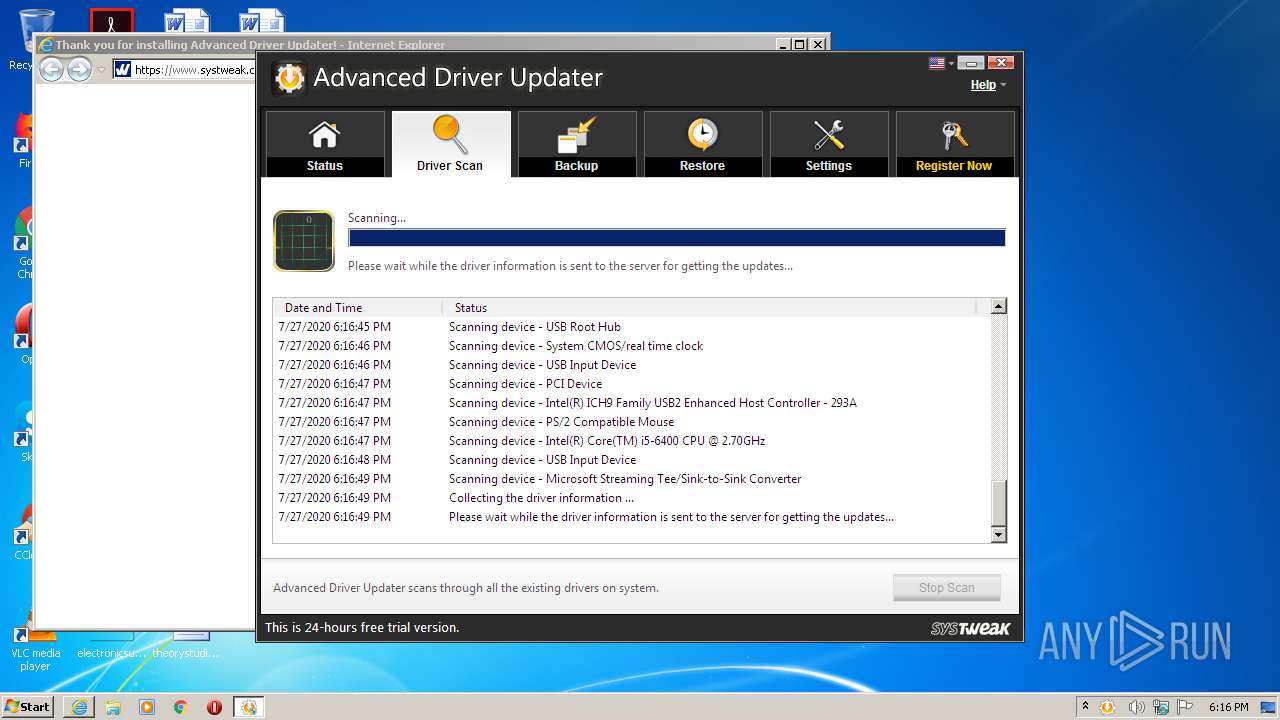Click the Internet Explorer address bar URL

[194, 70]
